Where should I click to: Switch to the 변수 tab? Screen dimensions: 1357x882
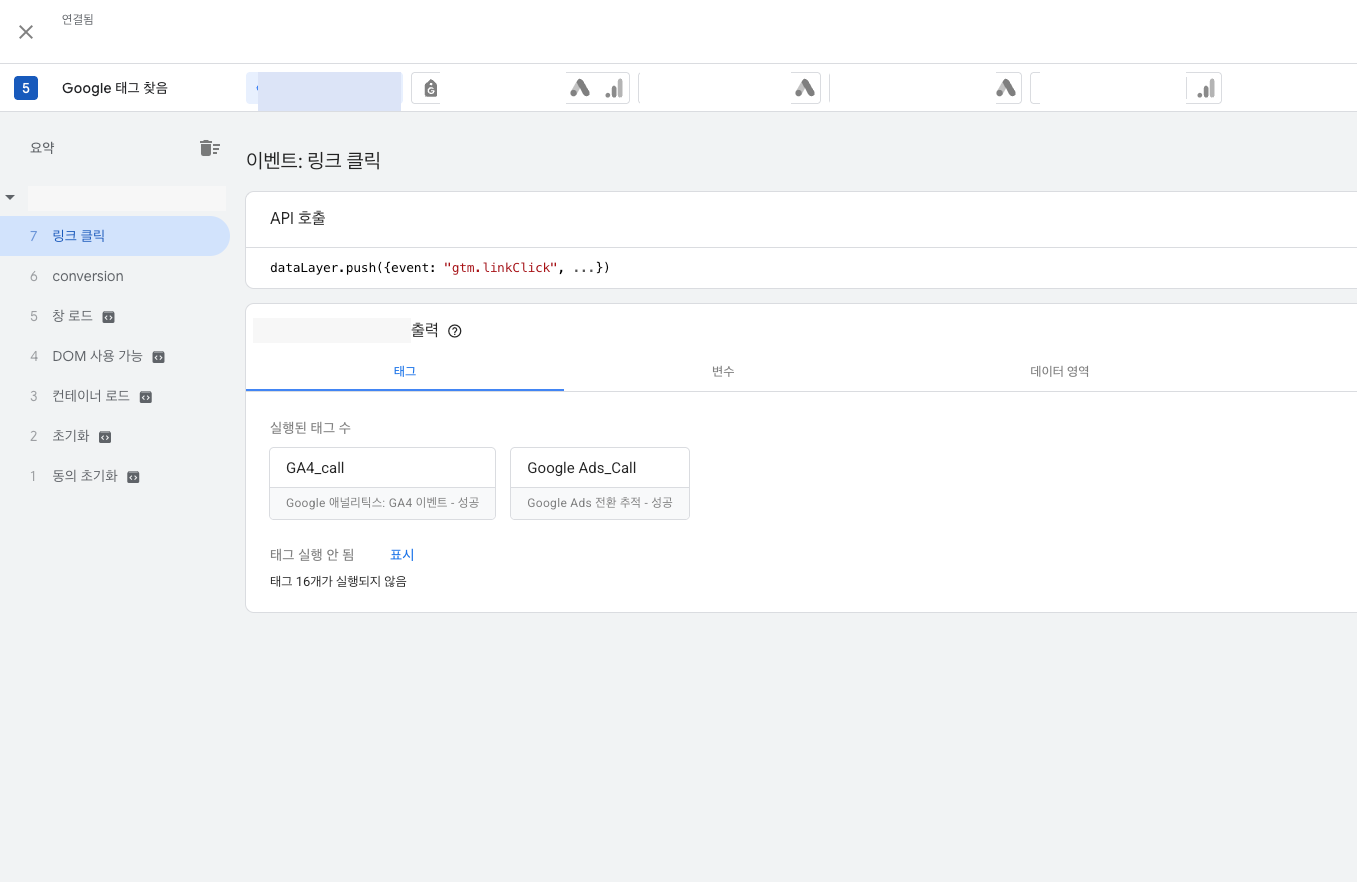722,371
